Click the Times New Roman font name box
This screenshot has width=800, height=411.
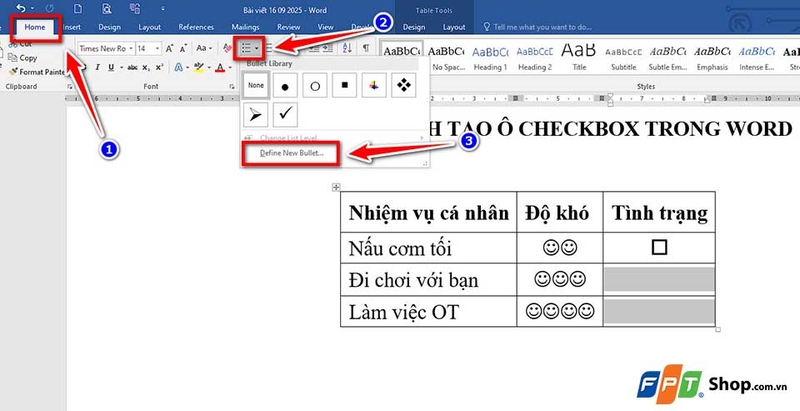tap(102, 48)
